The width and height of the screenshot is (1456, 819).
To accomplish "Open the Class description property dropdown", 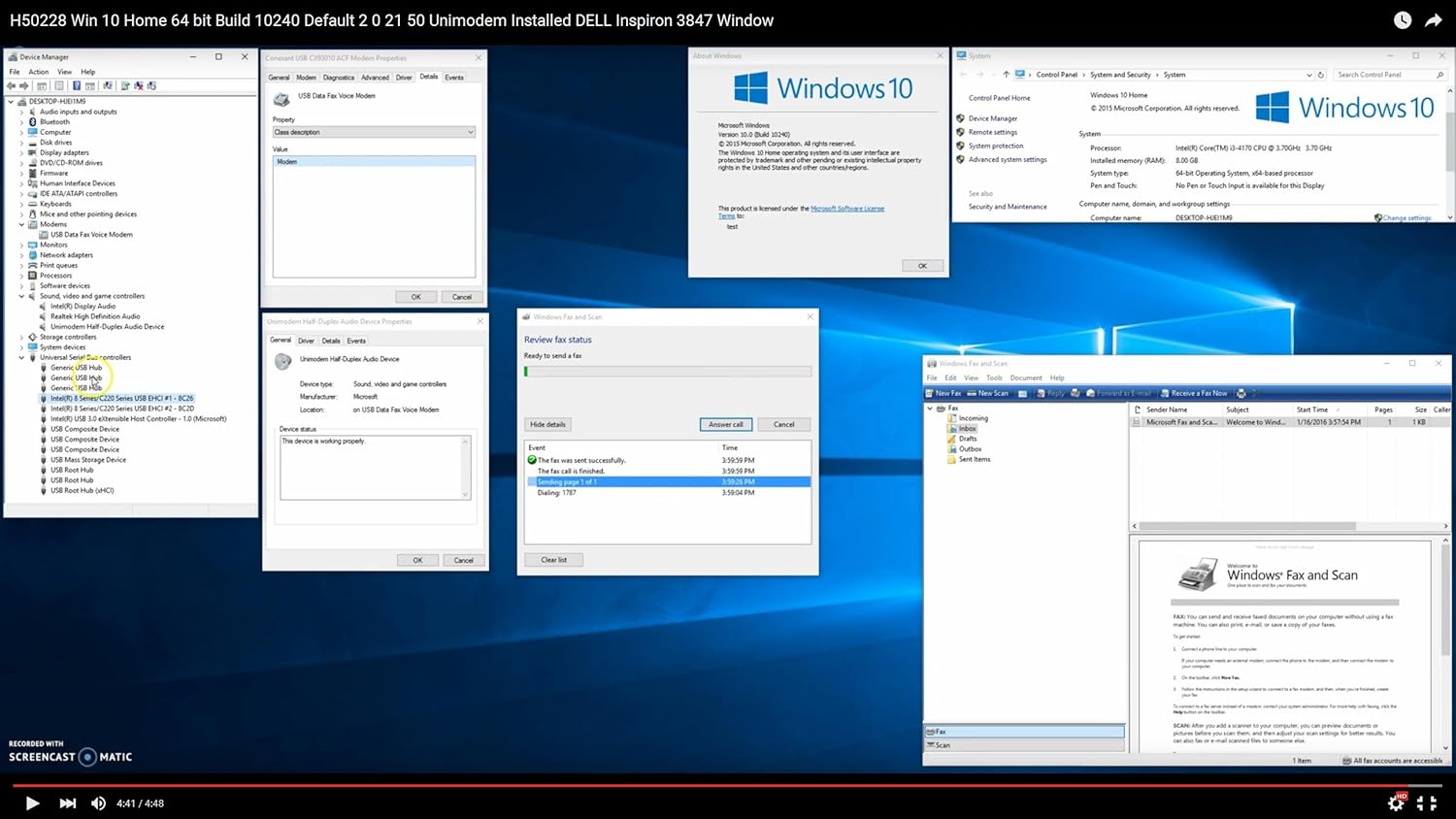I will click(374, 132).
